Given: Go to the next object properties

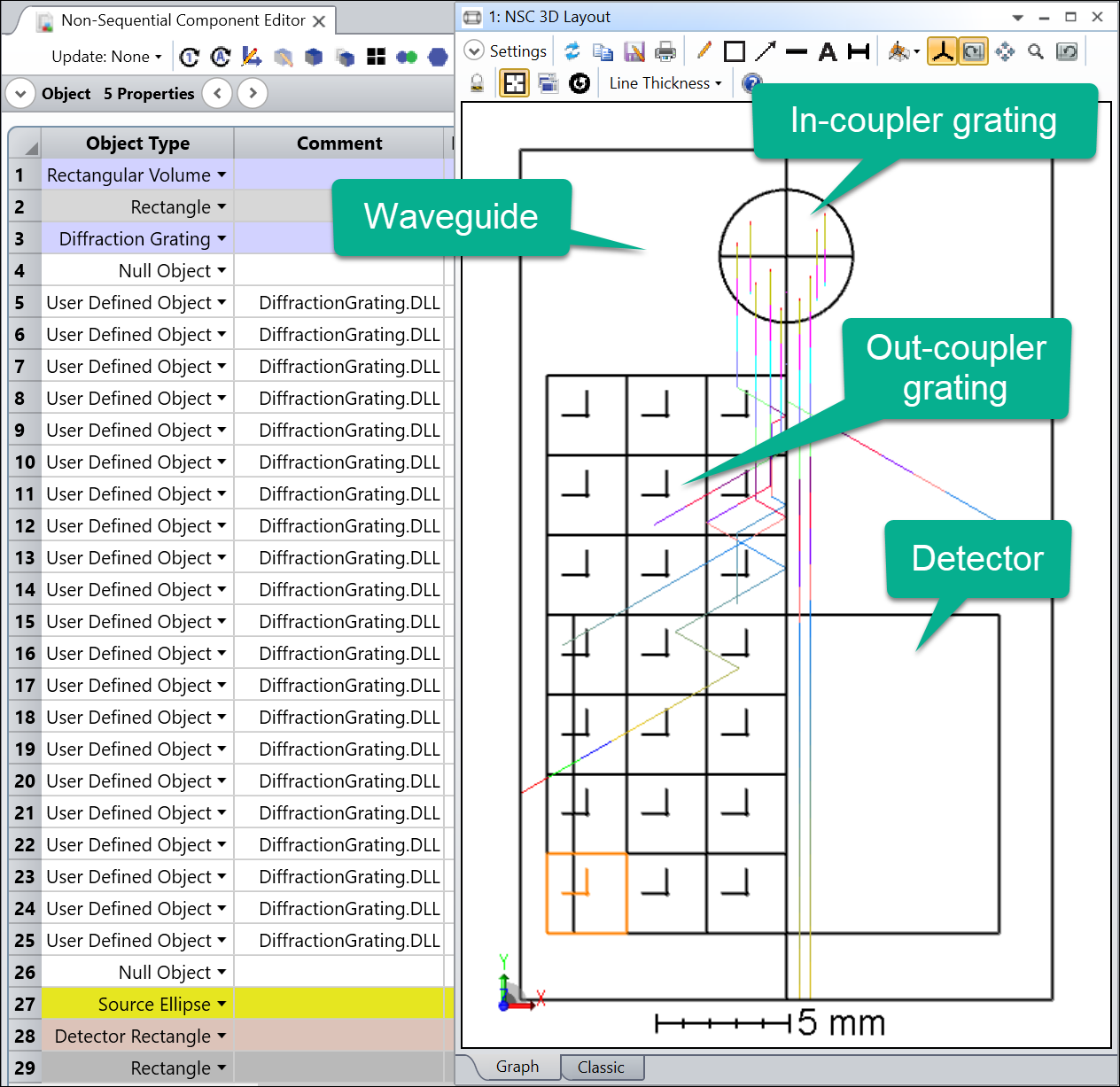Looking at the screenshot, I should 253,93.
